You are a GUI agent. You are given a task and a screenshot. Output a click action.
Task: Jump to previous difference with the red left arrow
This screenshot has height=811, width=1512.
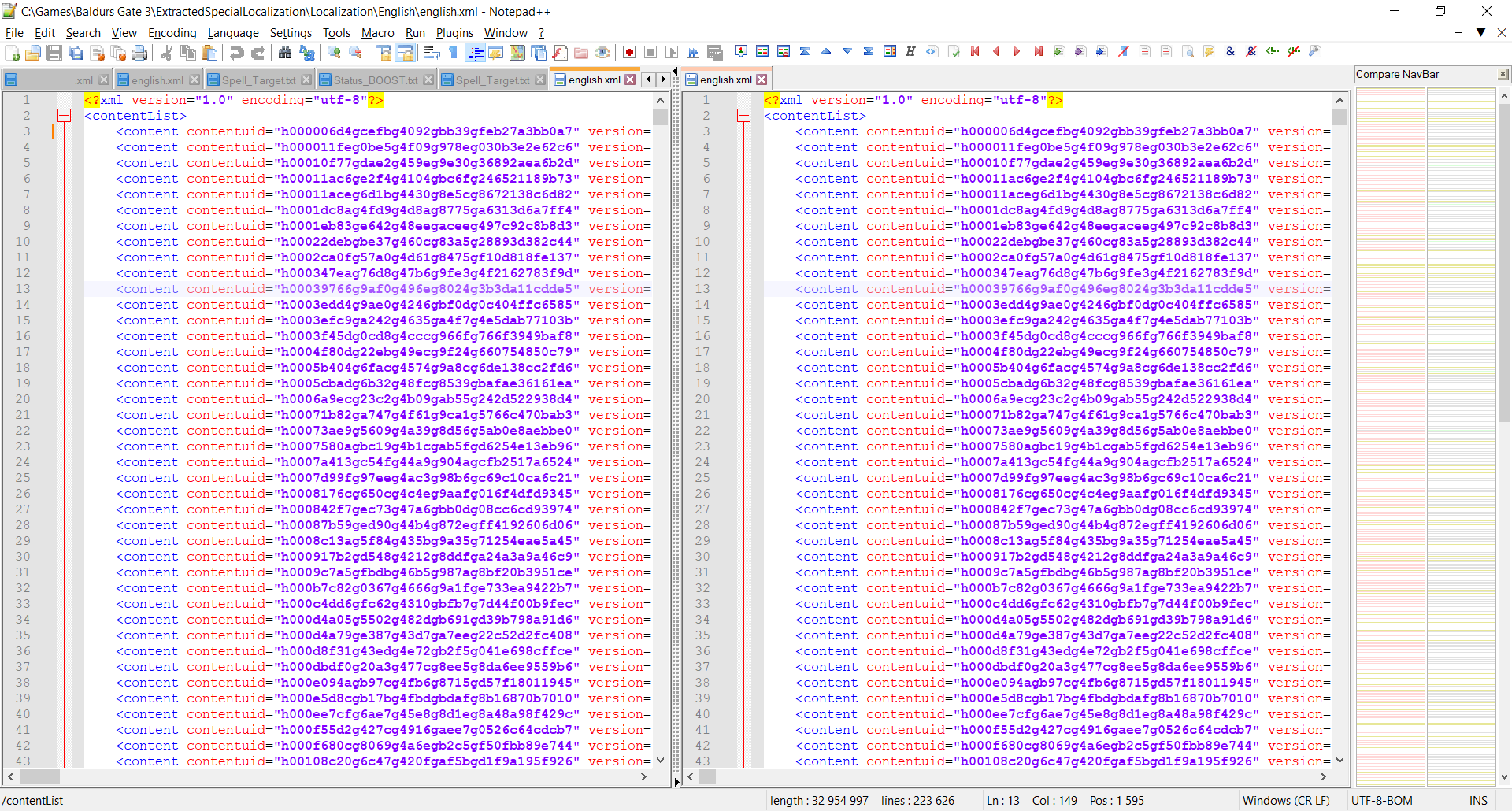coord(996,51)
